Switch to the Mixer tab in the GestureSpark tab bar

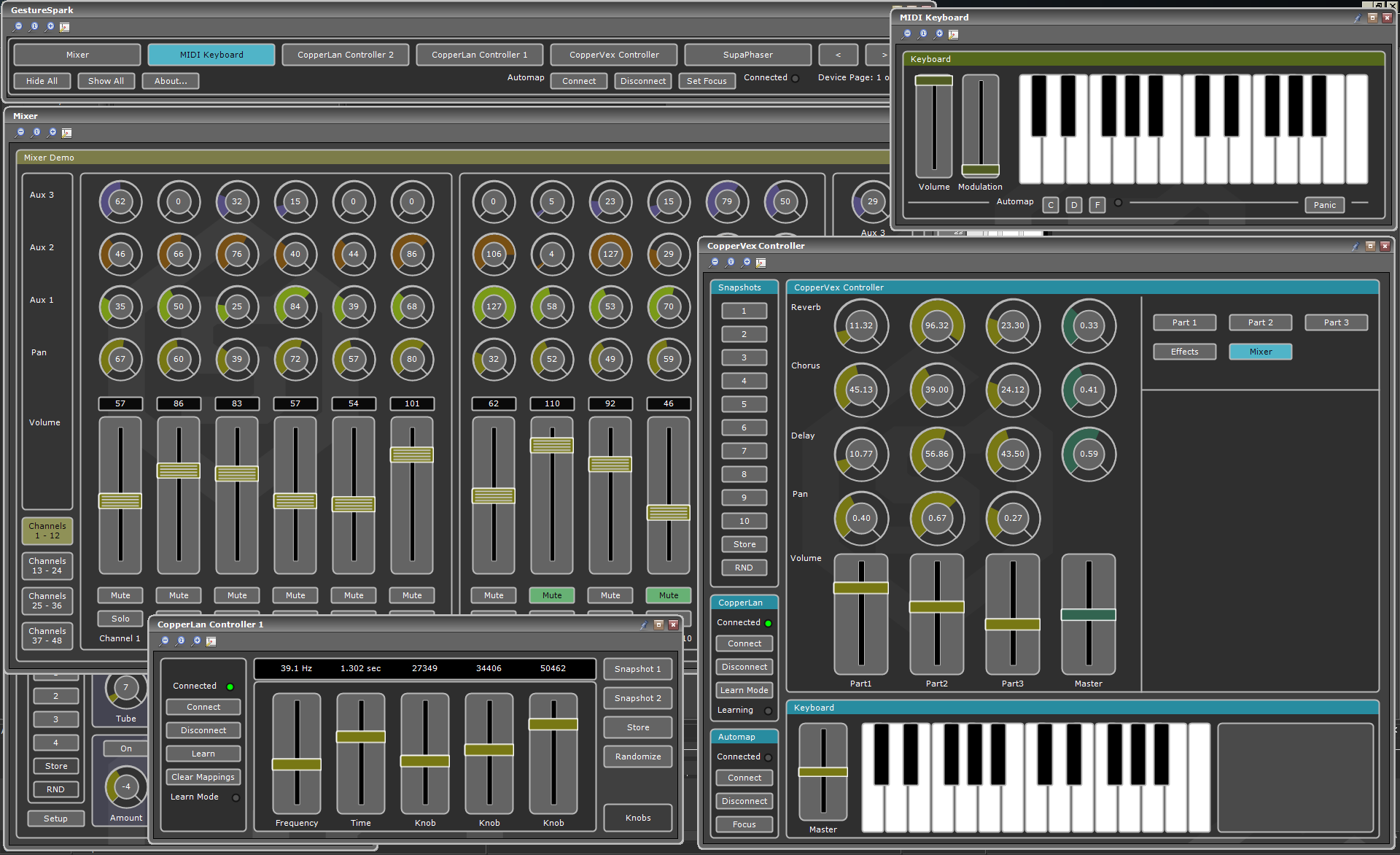pyautogui.click(x=77, y=55)
